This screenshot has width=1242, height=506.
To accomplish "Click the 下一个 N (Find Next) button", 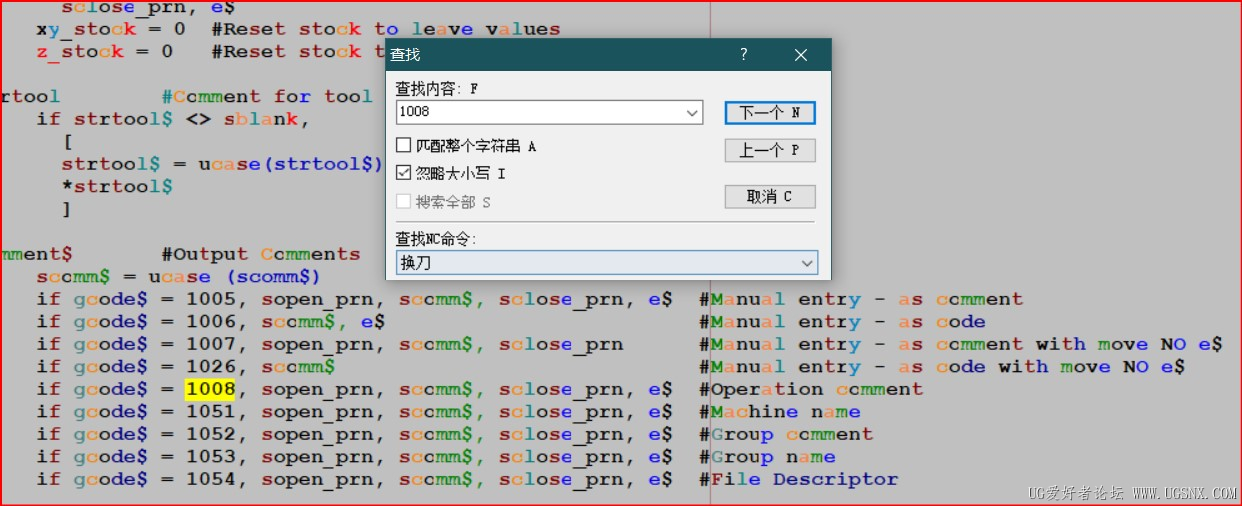I will coord(770,113).
